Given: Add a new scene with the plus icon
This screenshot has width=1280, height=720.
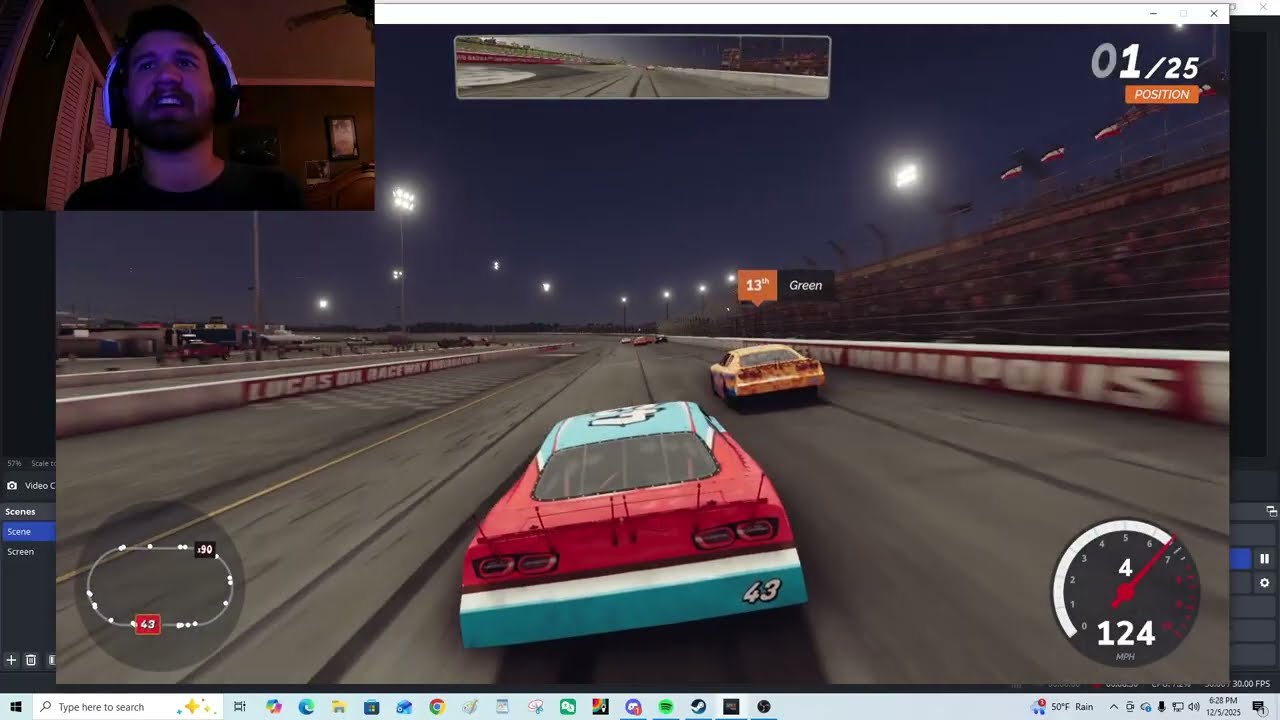Looking at the screenshot, I should (x=11, y=660).
